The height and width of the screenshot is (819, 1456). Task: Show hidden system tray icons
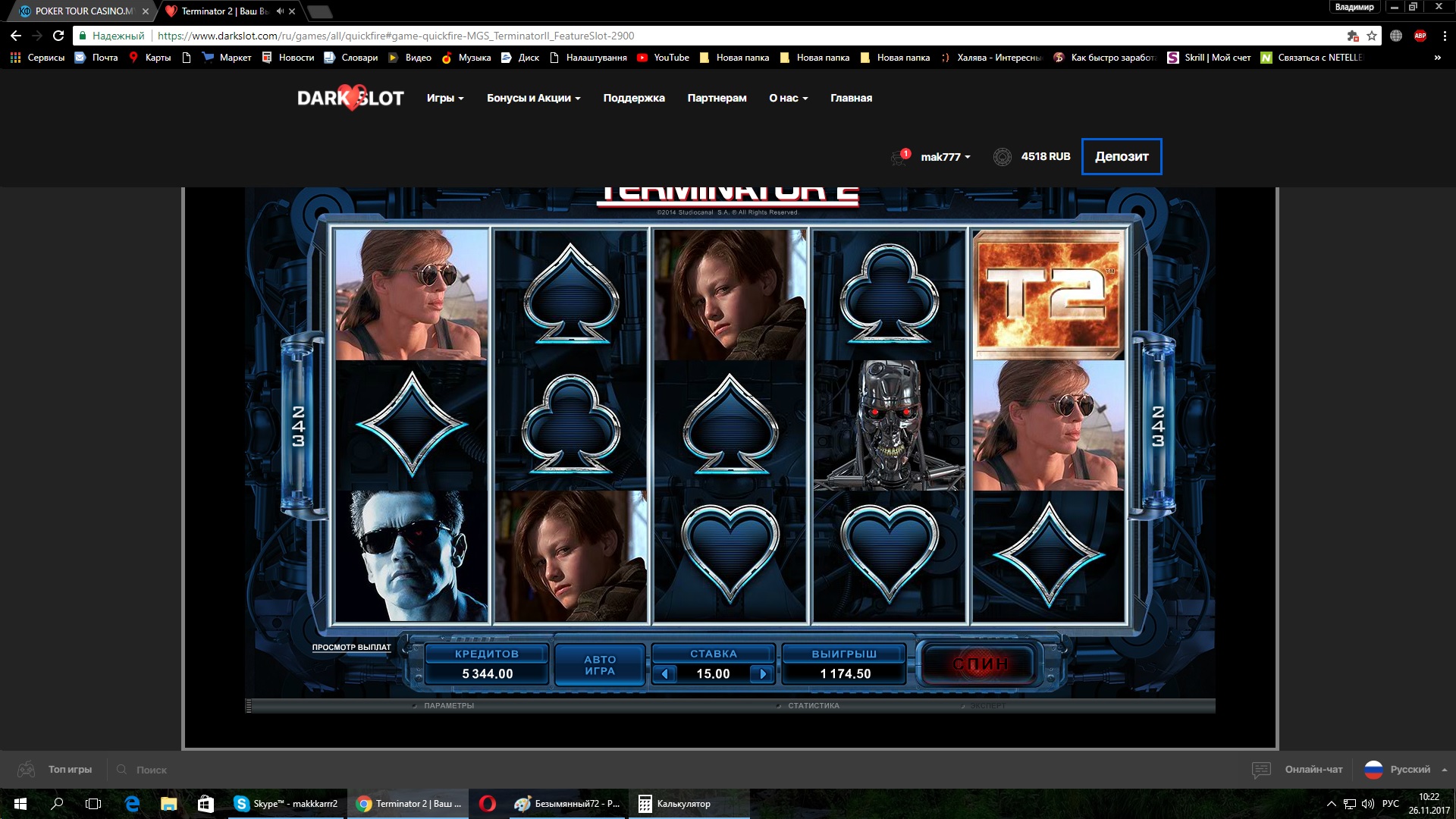click(1331, 804)
